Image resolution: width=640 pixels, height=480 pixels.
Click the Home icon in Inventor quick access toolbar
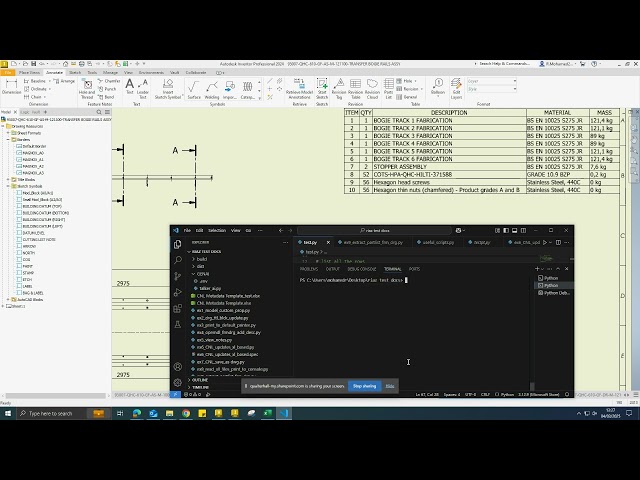click(x=65, y=64)
